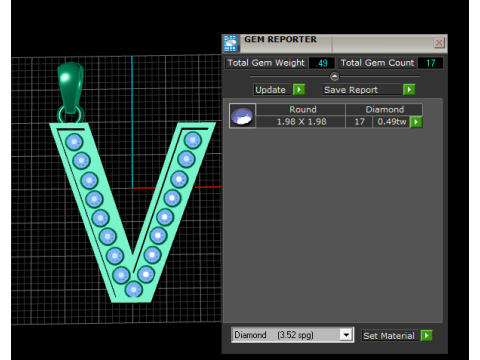Click the green arrow next to 0.49tw
The width and height of the screenshot is (480, 360).
pos(416,122)
